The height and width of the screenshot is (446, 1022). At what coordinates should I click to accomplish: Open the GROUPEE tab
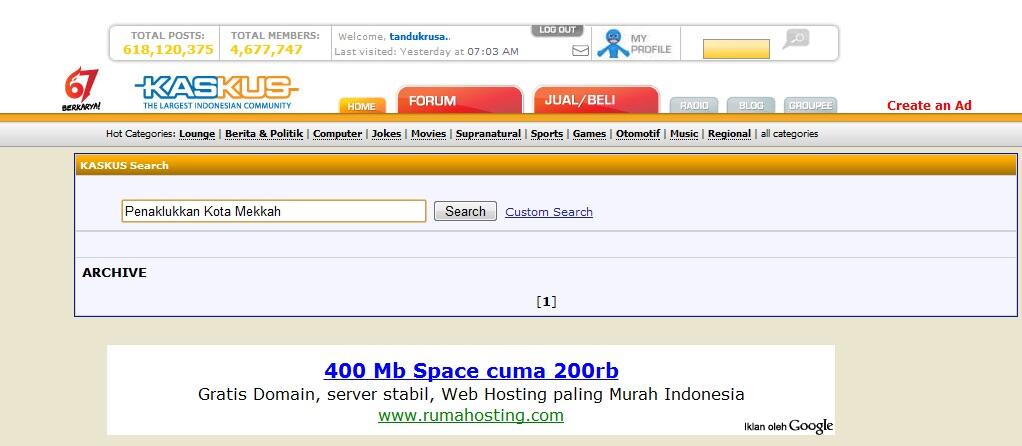point(810,105)
